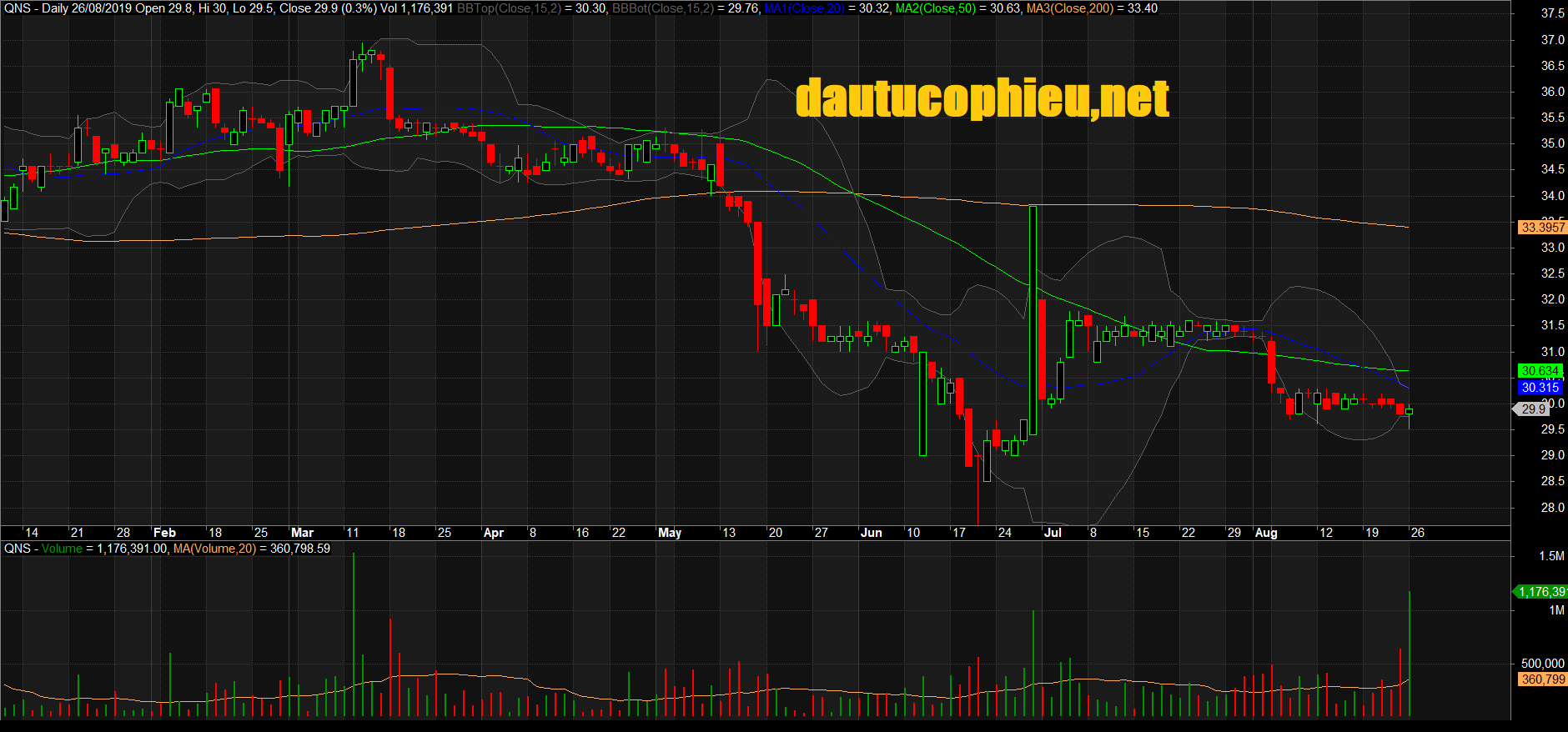Click the green Volume label in volume pane

[x=62, y=549]
